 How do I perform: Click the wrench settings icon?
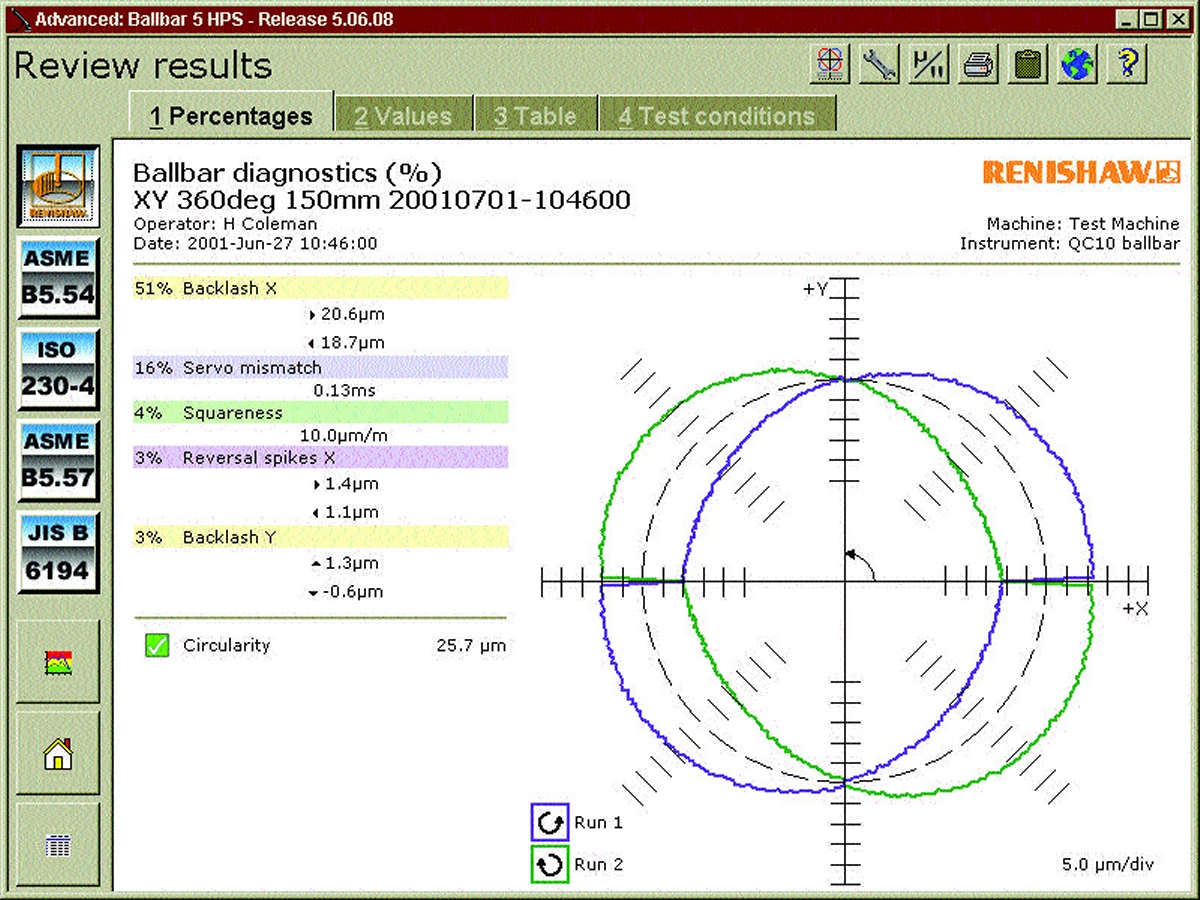tap(880, 65)
